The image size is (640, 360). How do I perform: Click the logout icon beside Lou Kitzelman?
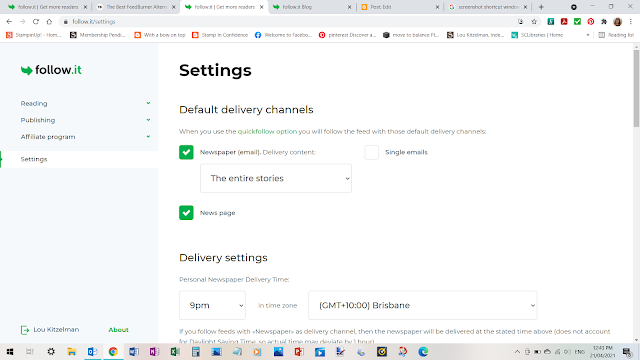[25, 330]
